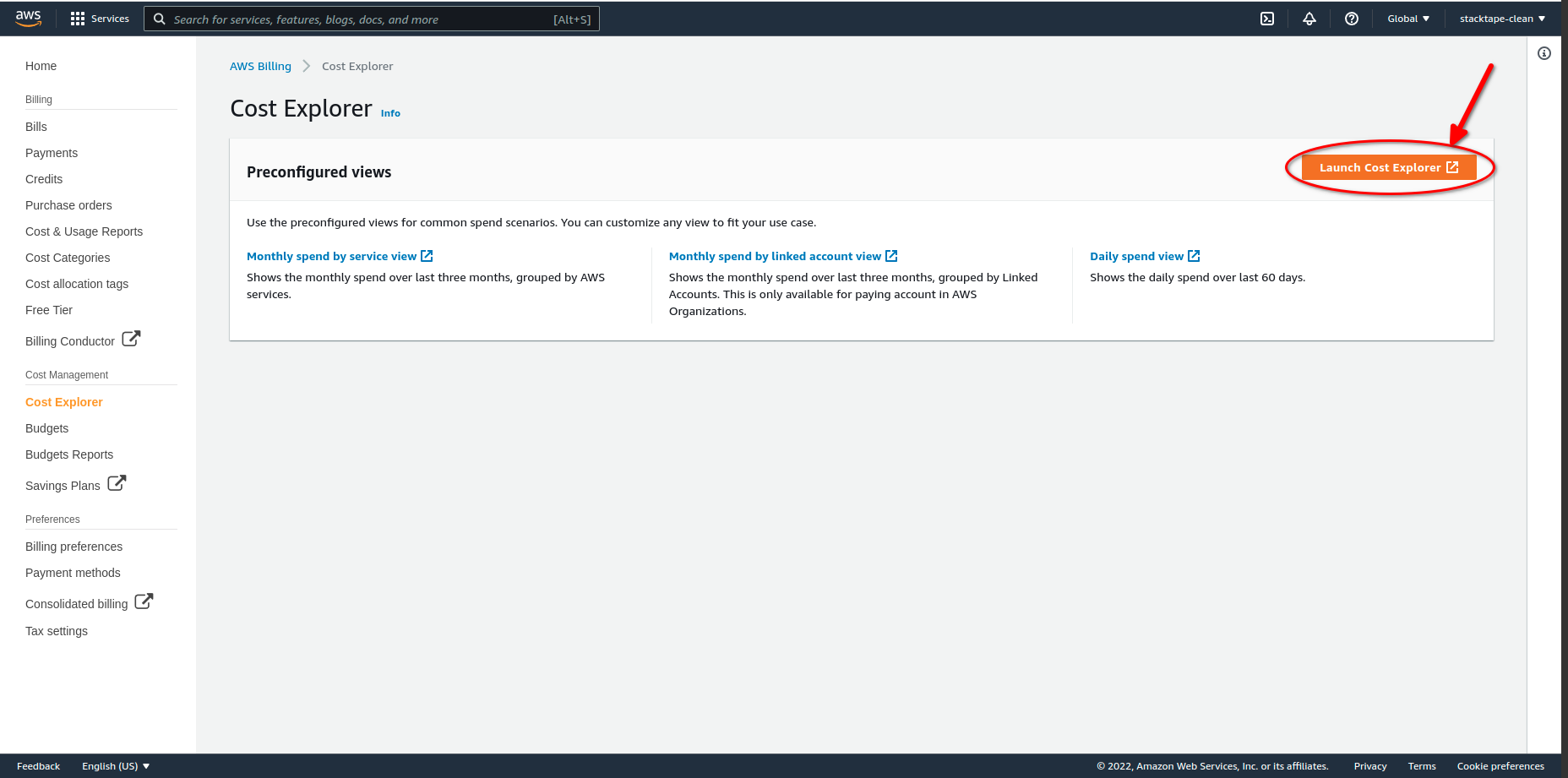Open the stacktape-clean account dropdown

pyautogui.click(x=1502, y=19)
